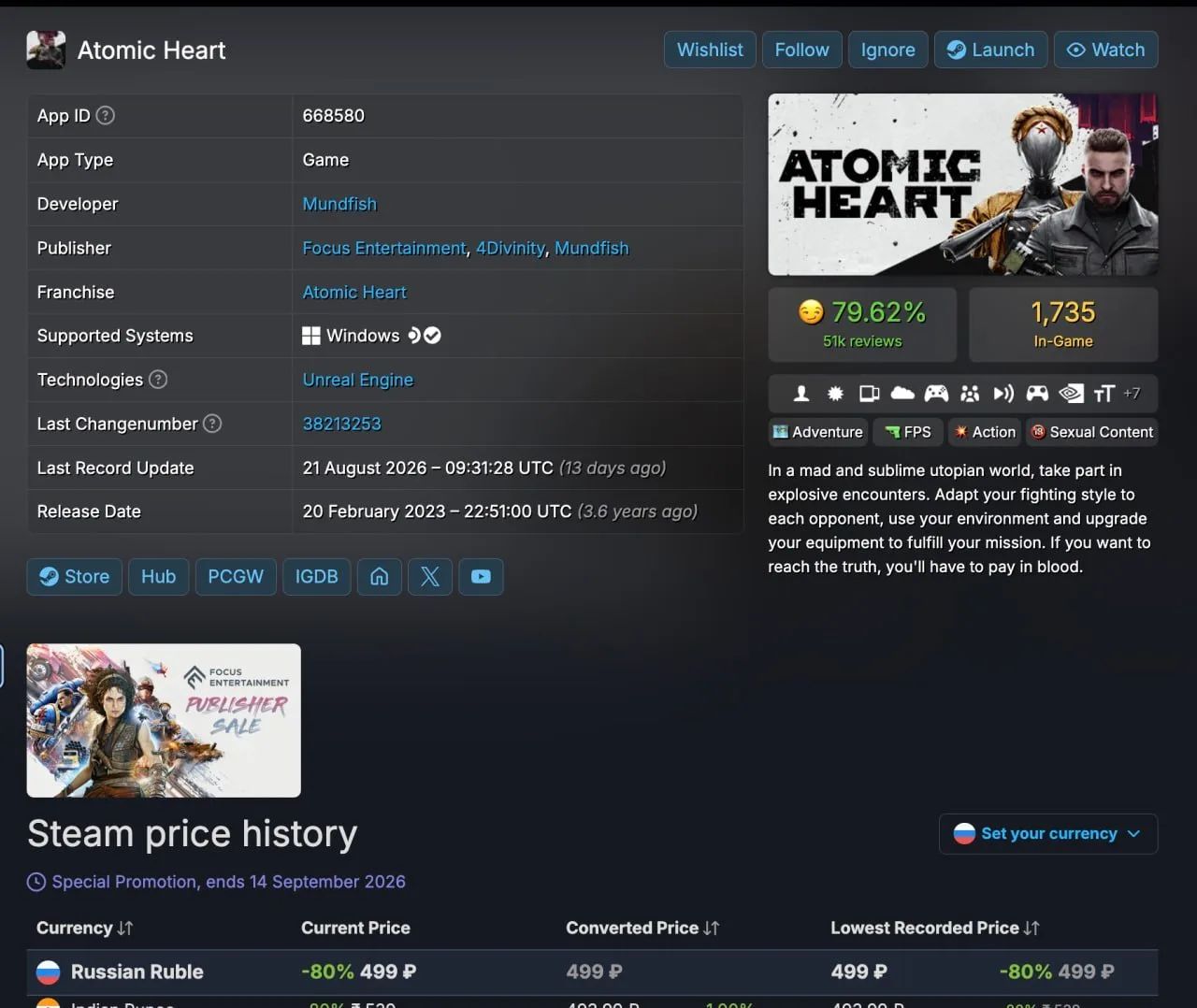Viewport: 1197px width, 1008px height.
Task: Open the Mundfish developer link
Action: point(339,204)
